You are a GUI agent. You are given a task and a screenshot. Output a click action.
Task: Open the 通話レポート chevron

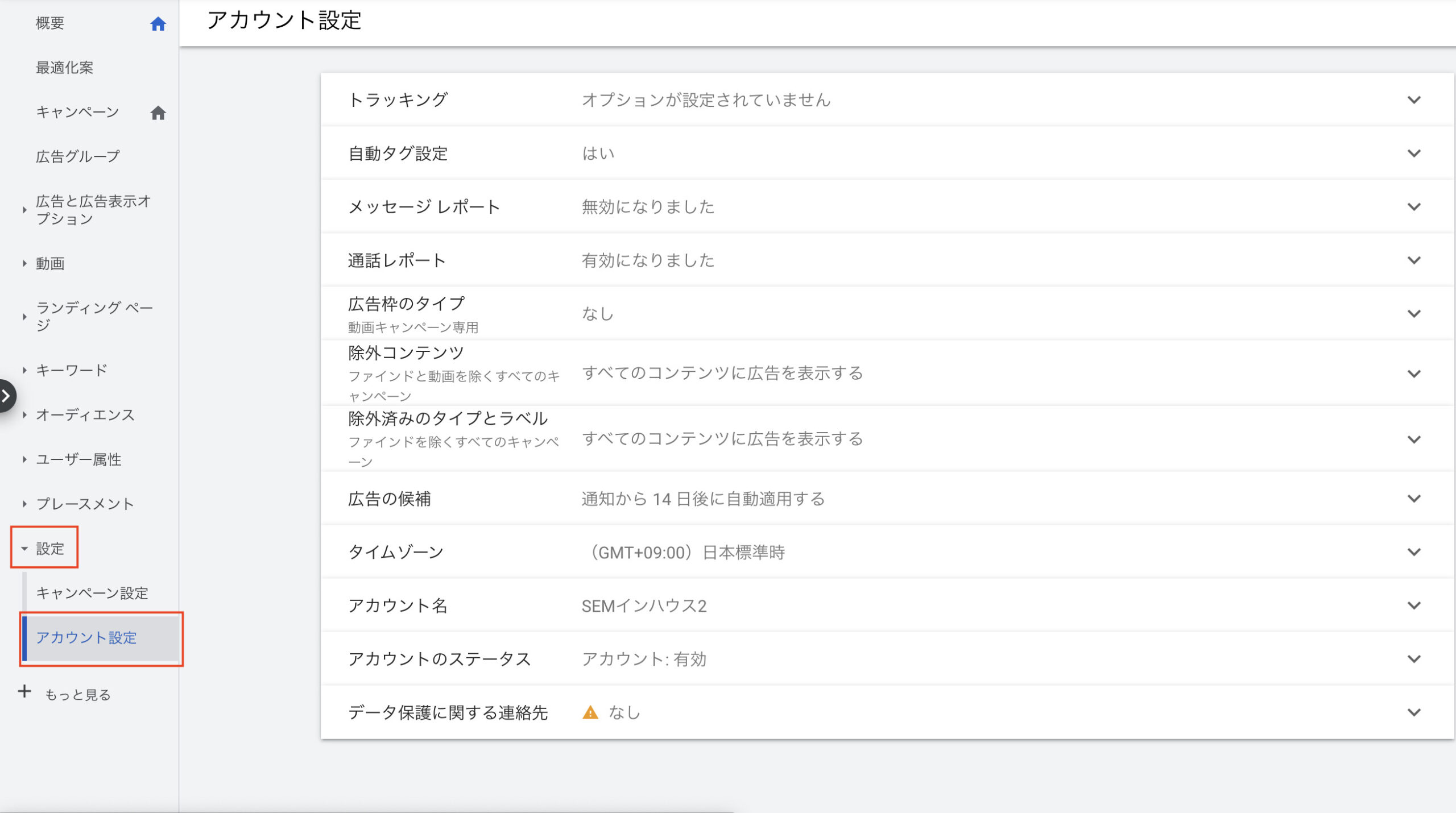tap(1414, 260)
